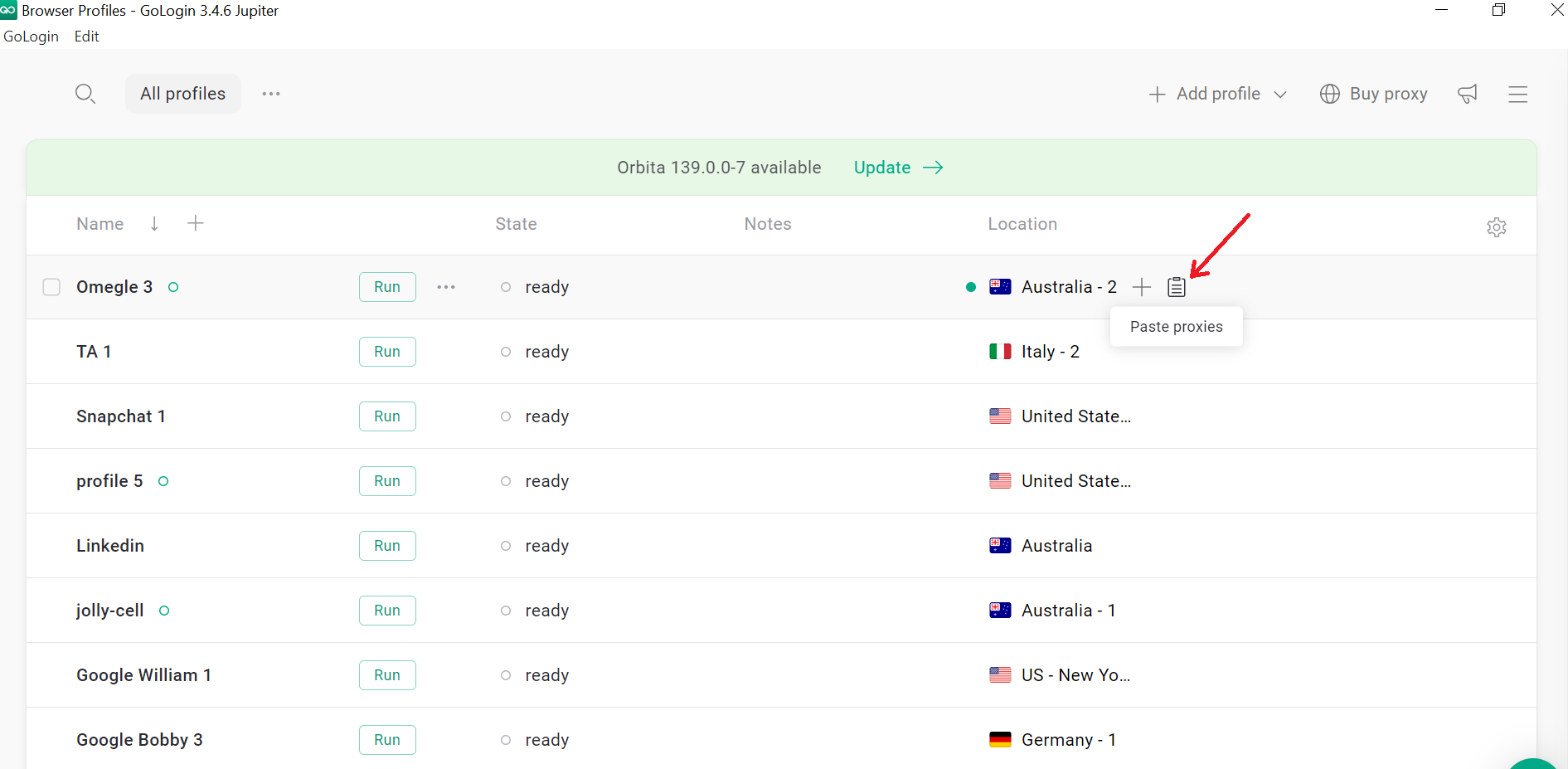
Task: Open the table settings gear icon
Action: [1496, 227]
